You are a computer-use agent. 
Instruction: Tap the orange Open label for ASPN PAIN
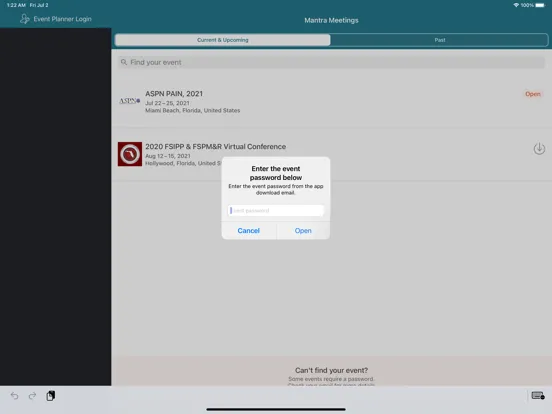[533, 94]
